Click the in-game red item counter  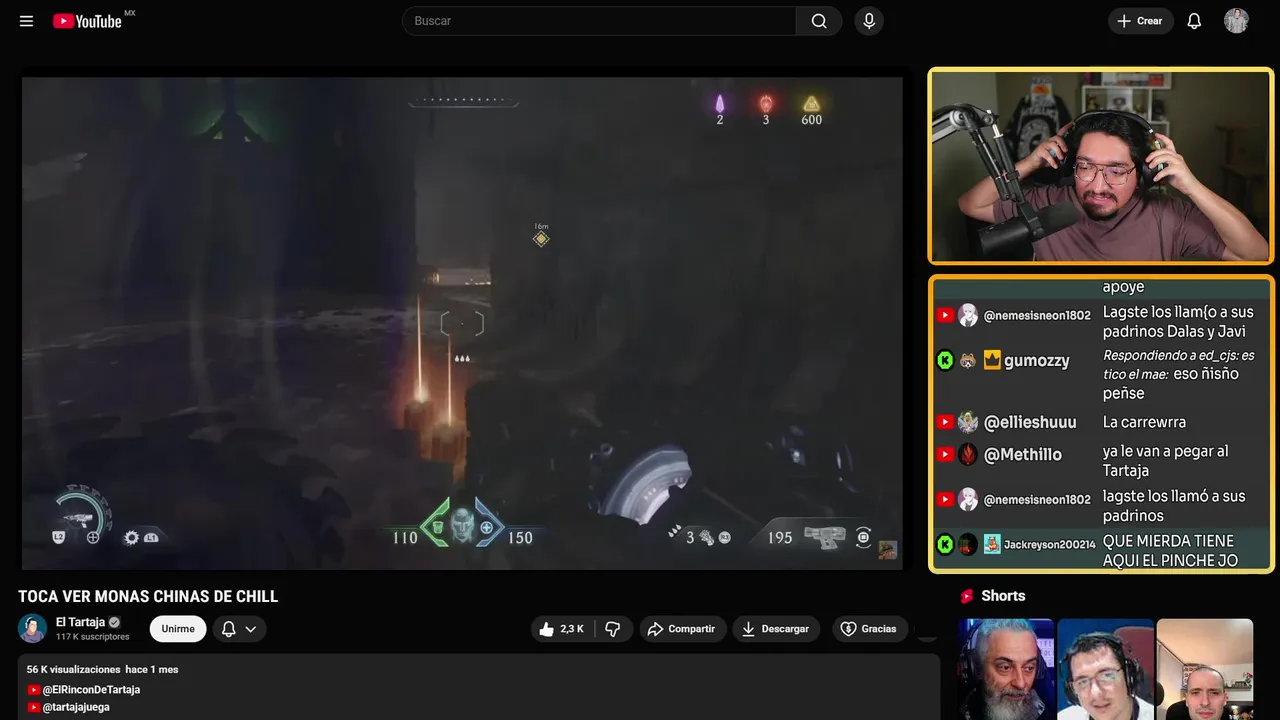(x=766, y=110)
